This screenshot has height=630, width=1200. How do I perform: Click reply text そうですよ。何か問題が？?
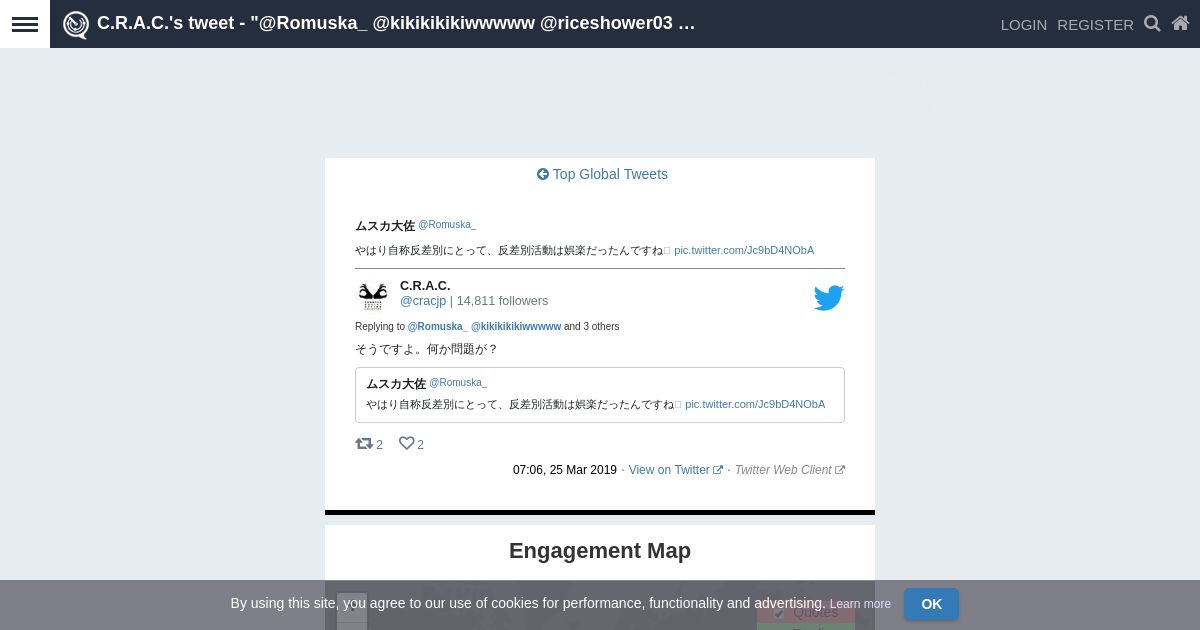(426, 349)
